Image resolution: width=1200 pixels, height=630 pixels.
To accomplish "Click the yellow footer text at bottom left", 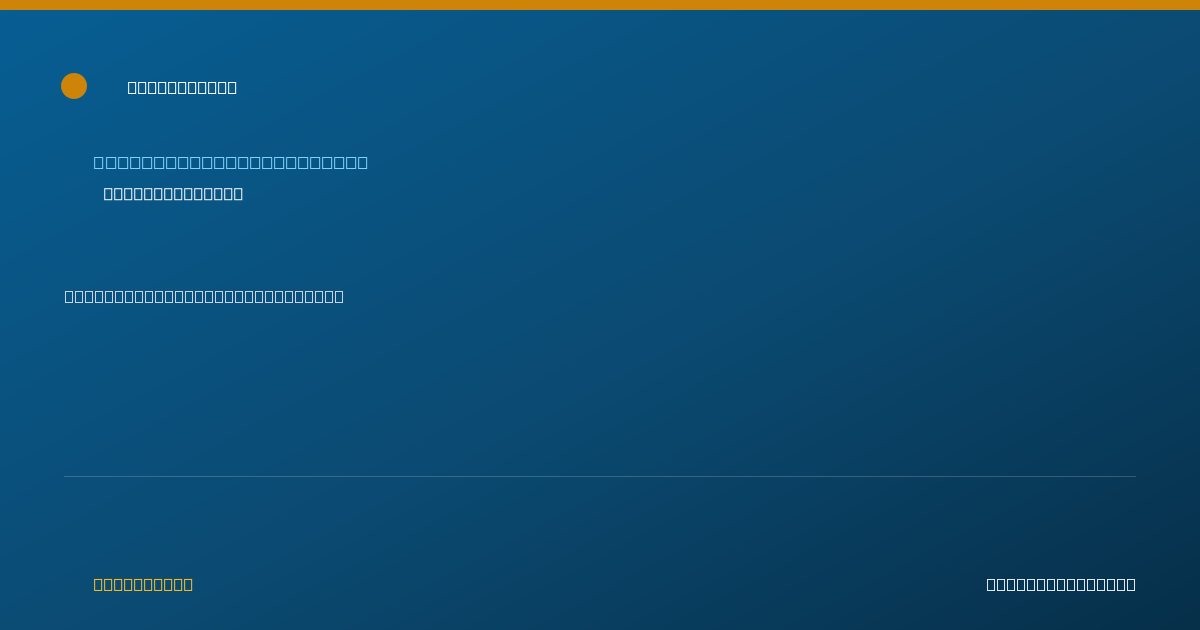I will 143,584.
